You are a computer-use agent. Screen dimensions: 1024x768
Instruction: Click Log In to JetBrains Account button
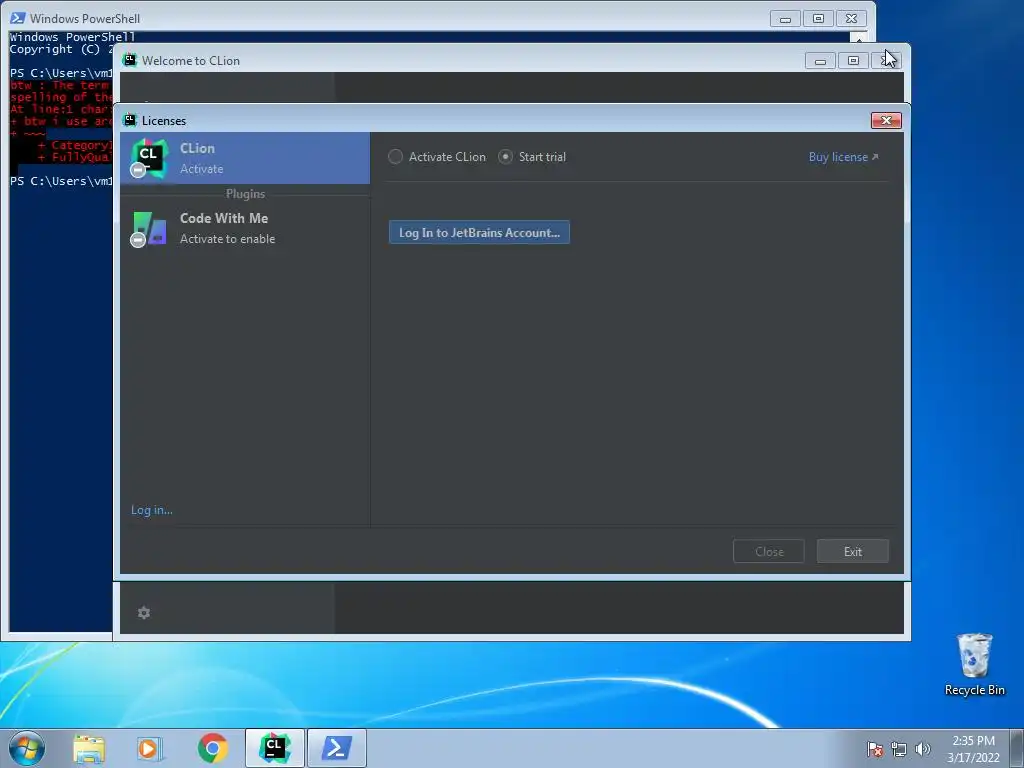(x=479, y=232)
